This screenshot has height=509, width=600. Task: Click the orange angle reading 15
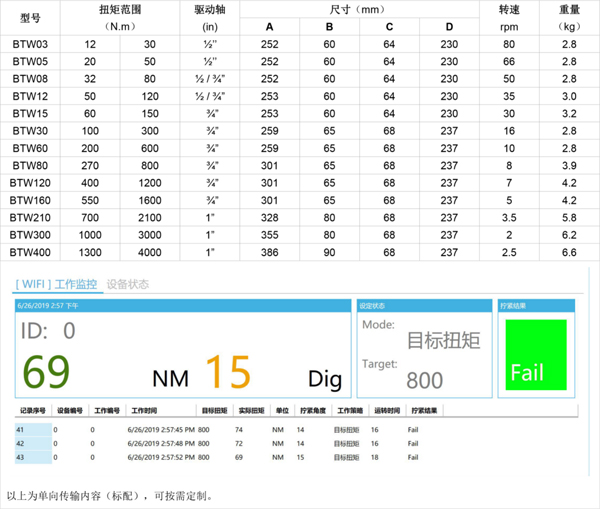click(x=227, y=372)
